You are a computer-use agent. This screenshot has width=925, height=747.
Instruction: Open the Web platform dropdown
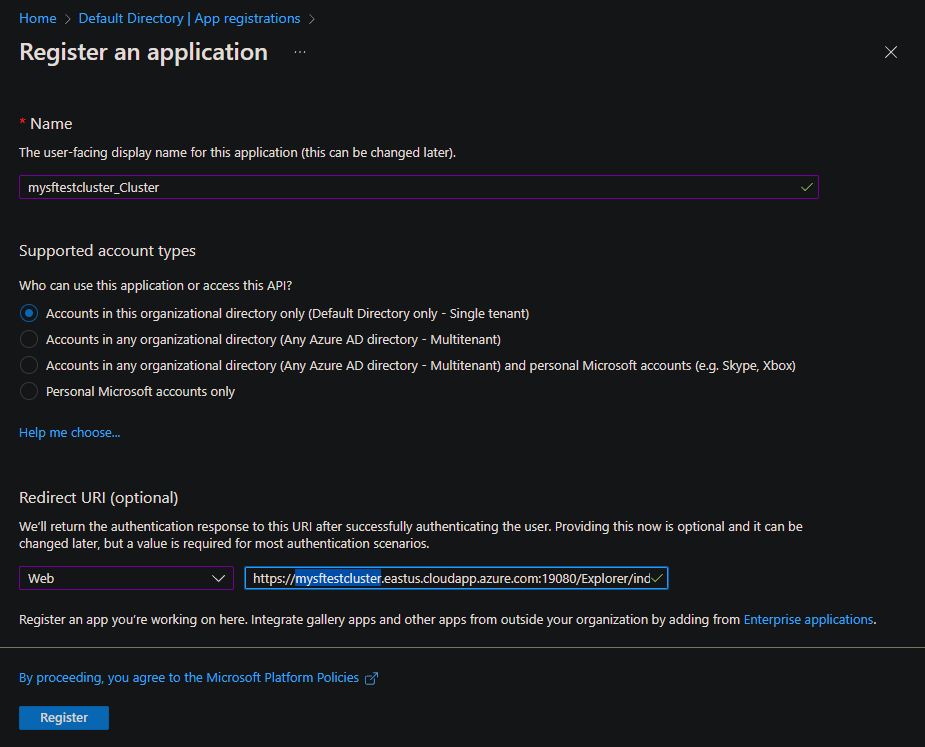tap(126, 578)
